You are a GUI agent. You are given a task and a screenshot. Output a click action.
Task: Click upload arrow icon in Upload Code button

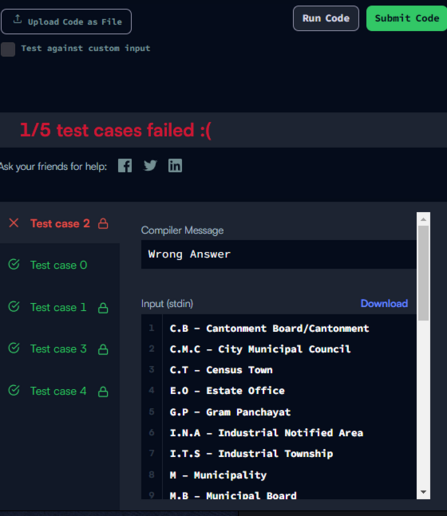tap(17, 20)
